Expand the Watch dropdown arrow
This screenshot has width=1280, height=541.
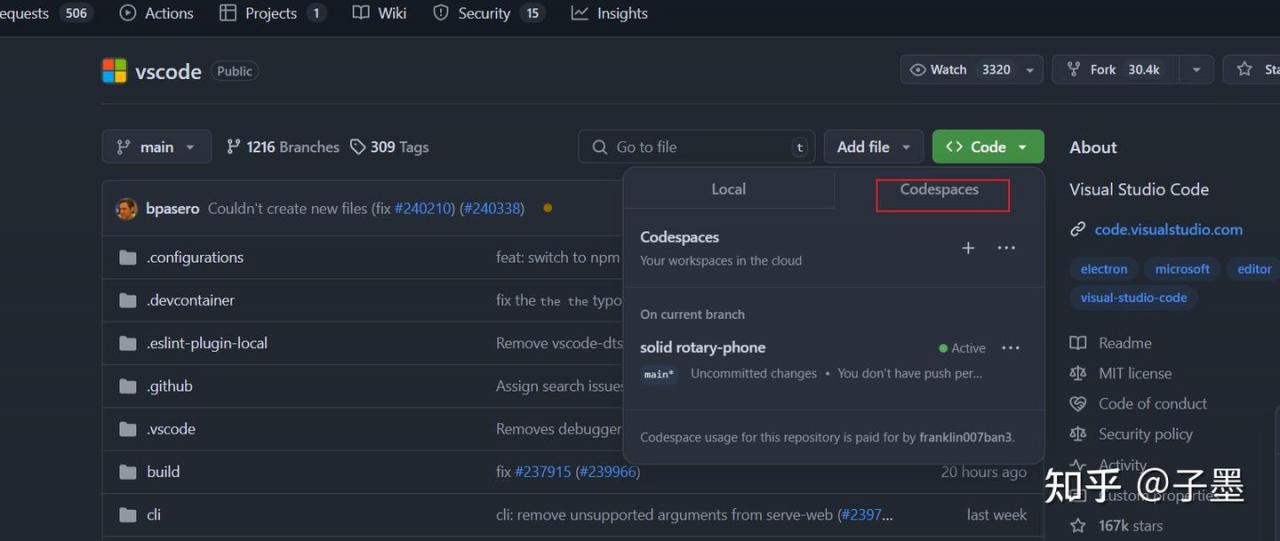(x=1030, y=70)
